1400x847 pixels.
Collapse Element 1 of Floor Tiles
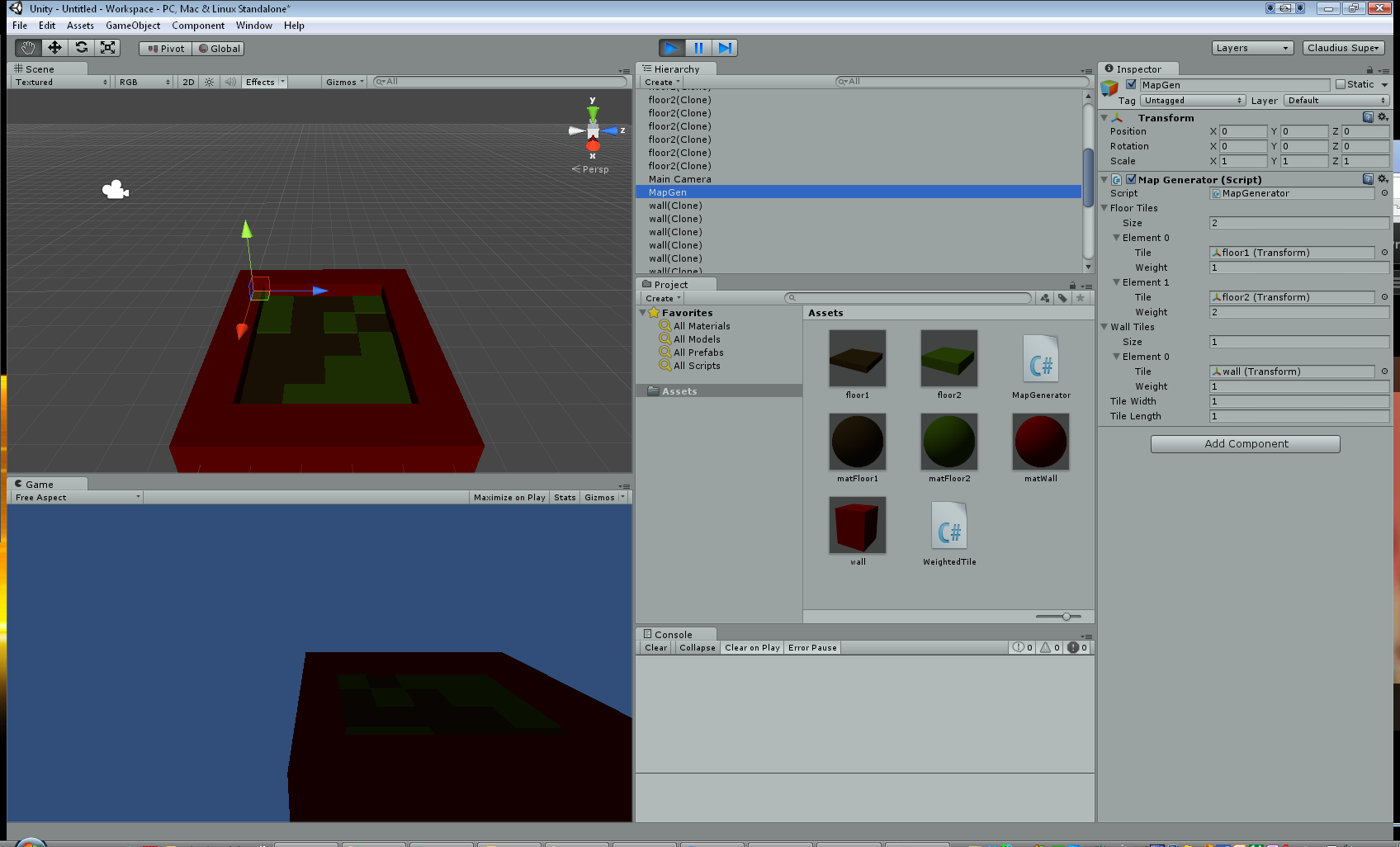(1117, 282)
